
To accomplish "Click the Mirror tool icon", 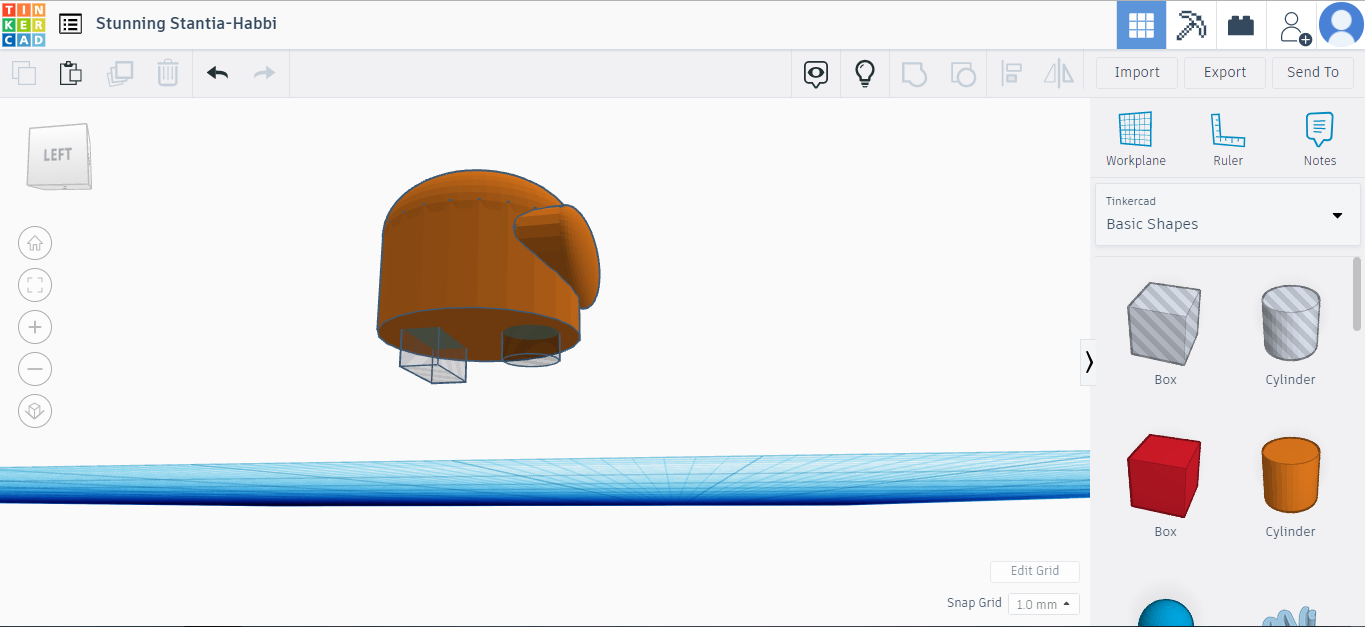I will (x=1058, y=73).
